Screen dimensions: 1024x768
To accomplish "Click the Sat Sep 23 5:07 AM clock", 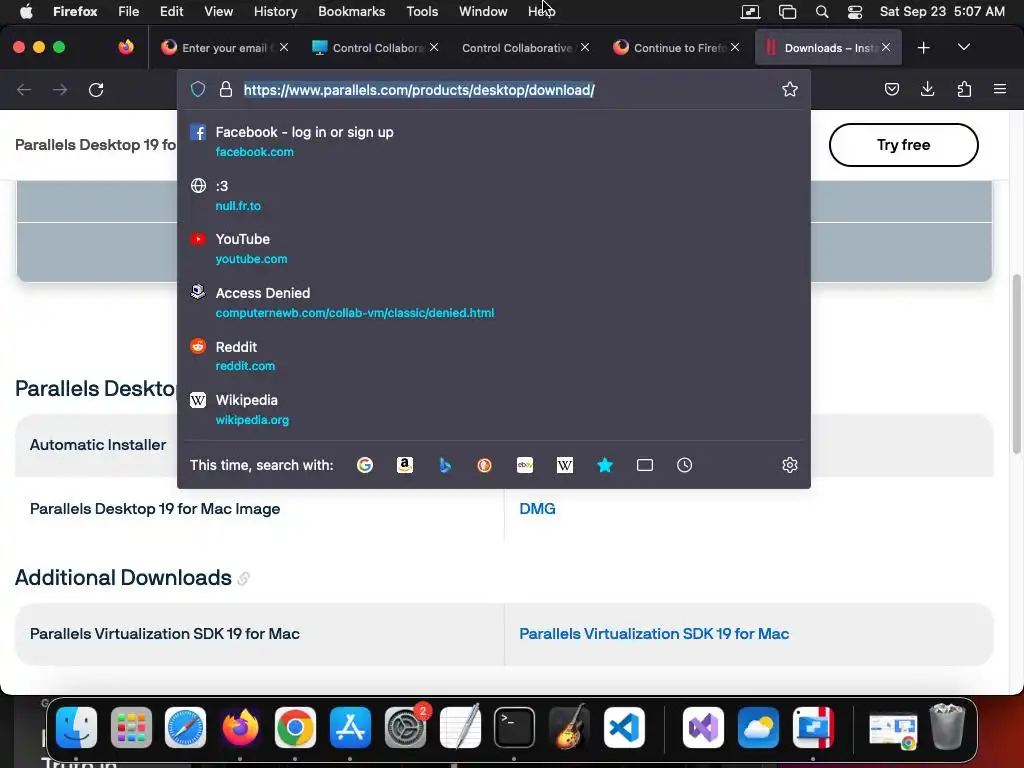I will tap(942, 11).
